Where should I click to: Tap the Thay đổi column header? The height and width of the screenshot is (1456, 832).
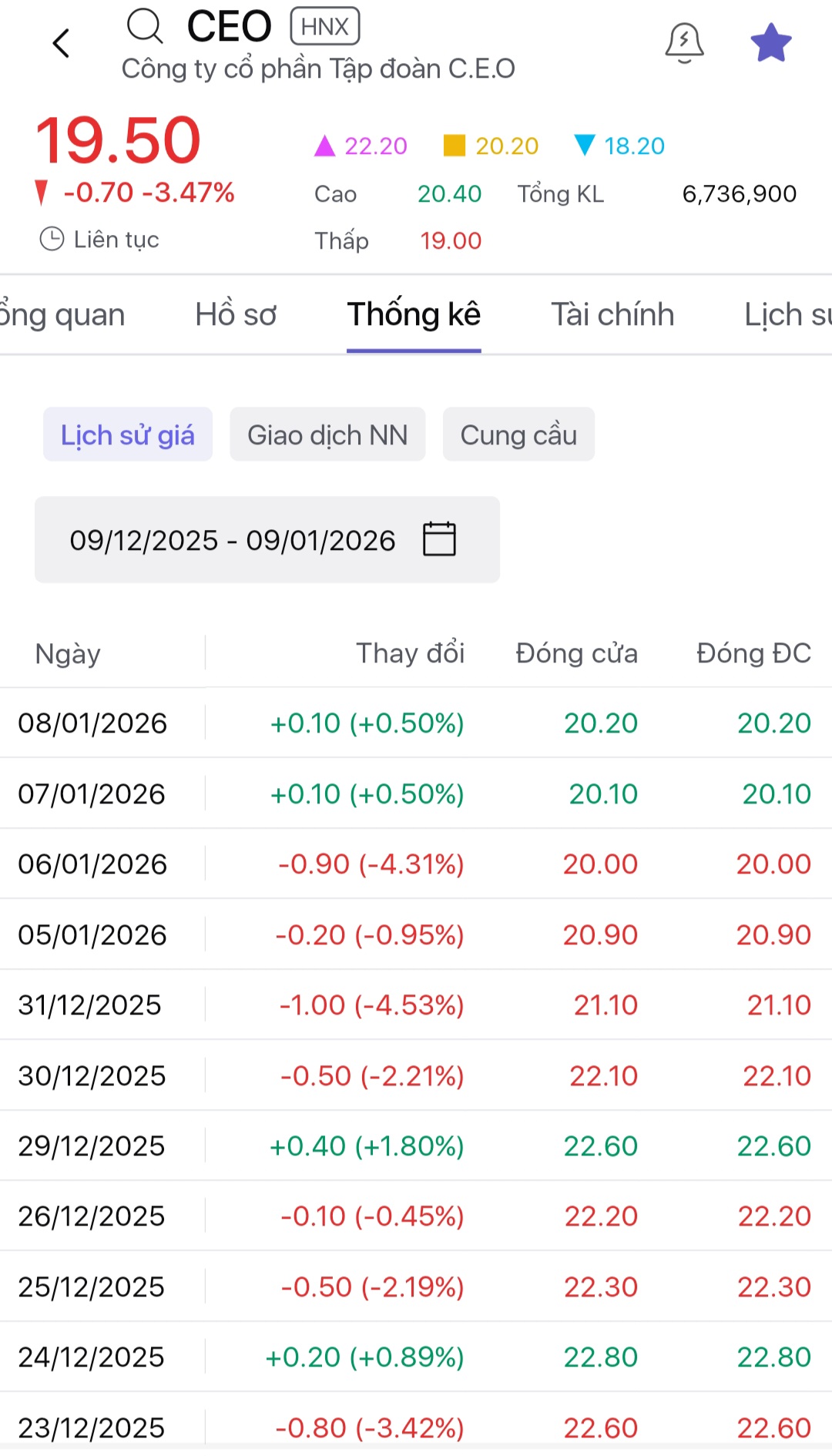pyautogui.click(x=410, y=653)
